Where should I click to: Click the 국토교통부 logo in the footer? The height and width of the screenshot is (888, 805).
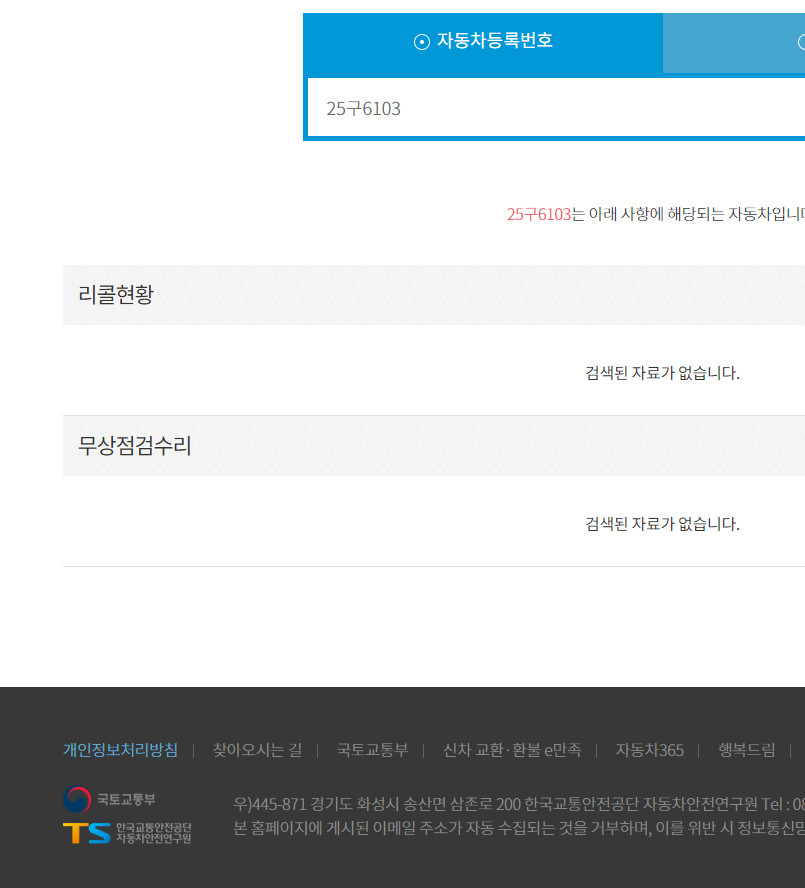pos(109,799)
